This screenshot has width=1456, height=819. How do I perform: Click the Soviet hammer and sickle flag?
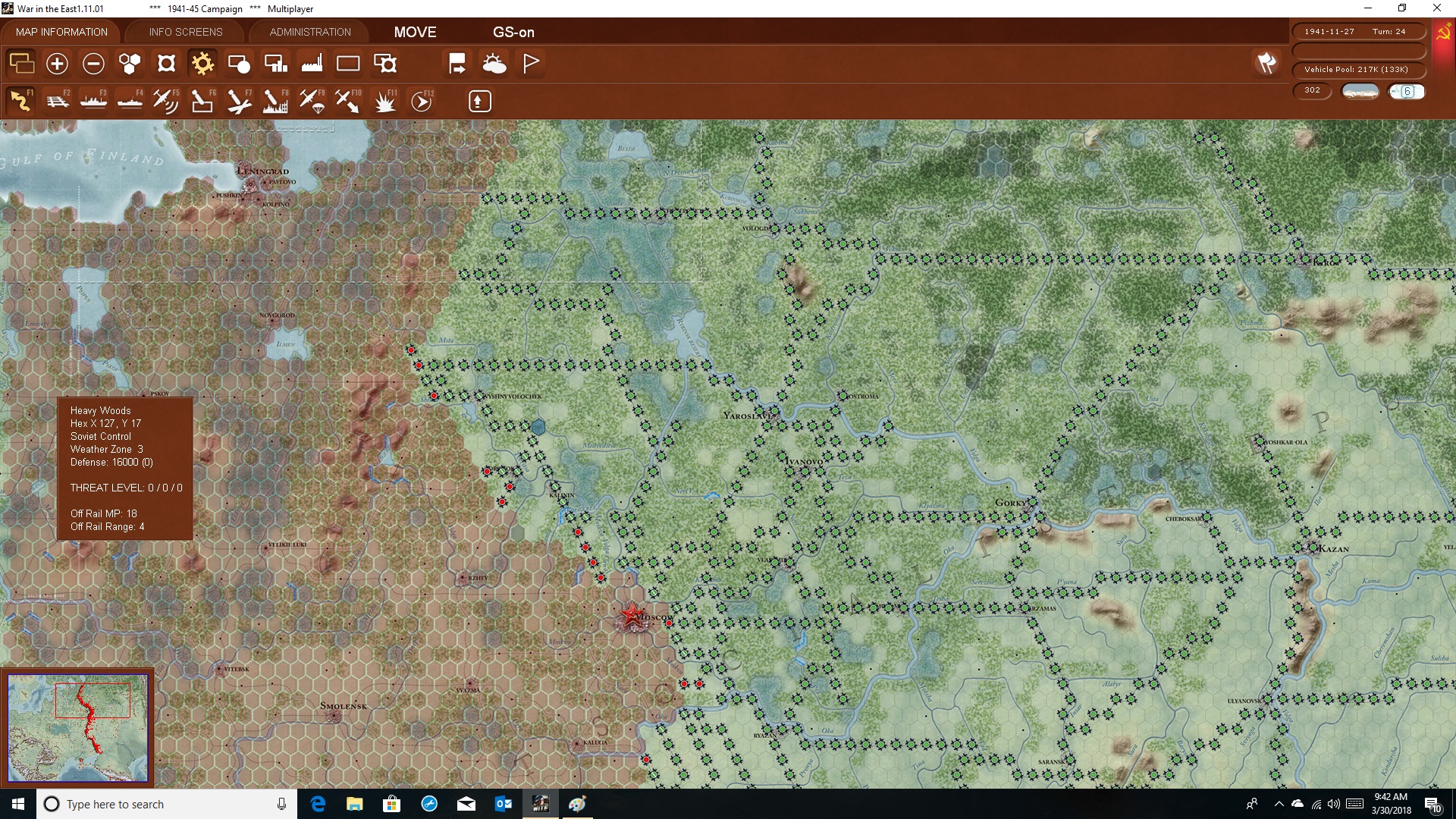[1444, 33]
